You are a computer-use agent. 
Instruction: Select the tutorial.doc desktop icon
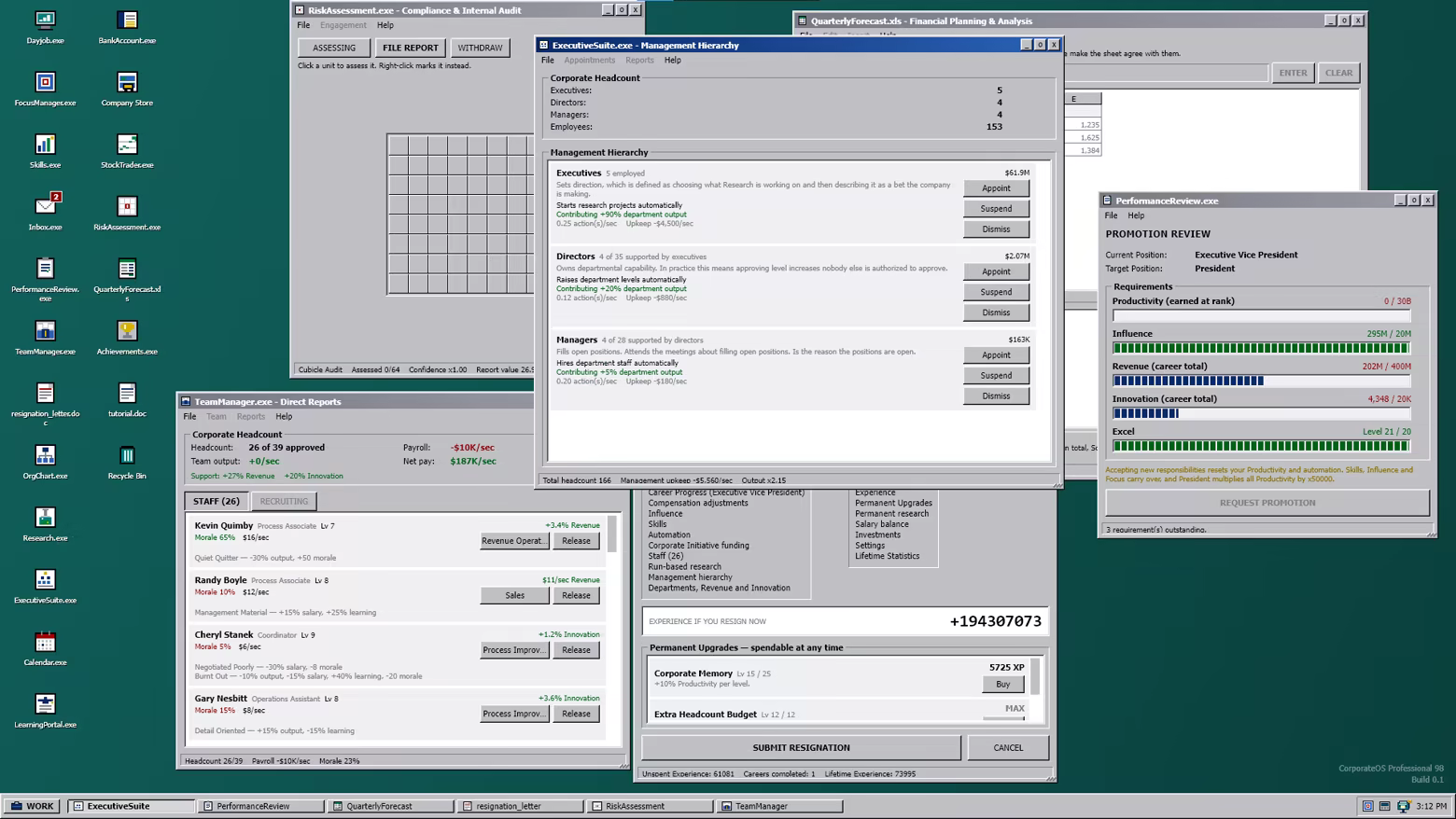point(127,399)
